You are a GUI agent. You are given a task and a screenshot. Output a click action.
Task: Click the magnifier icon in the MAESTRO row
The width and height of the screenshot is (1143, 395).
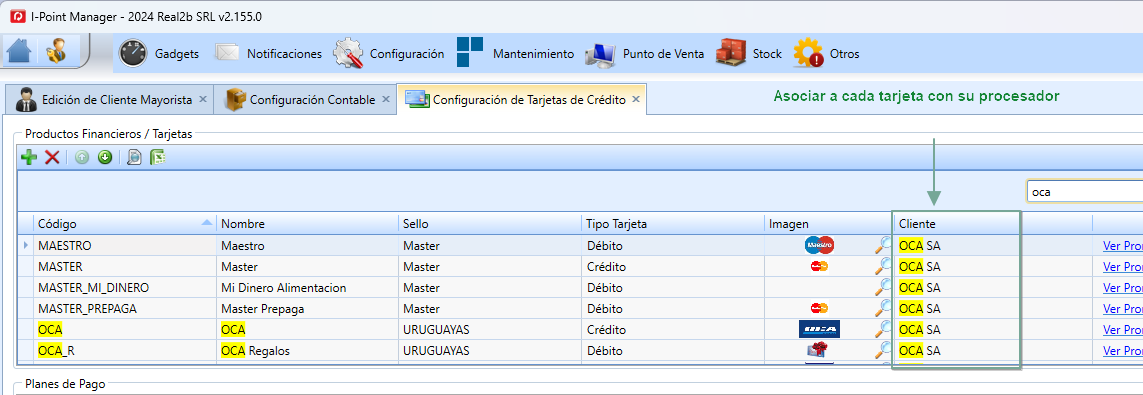pyautogui.click(x=883, y=245)
